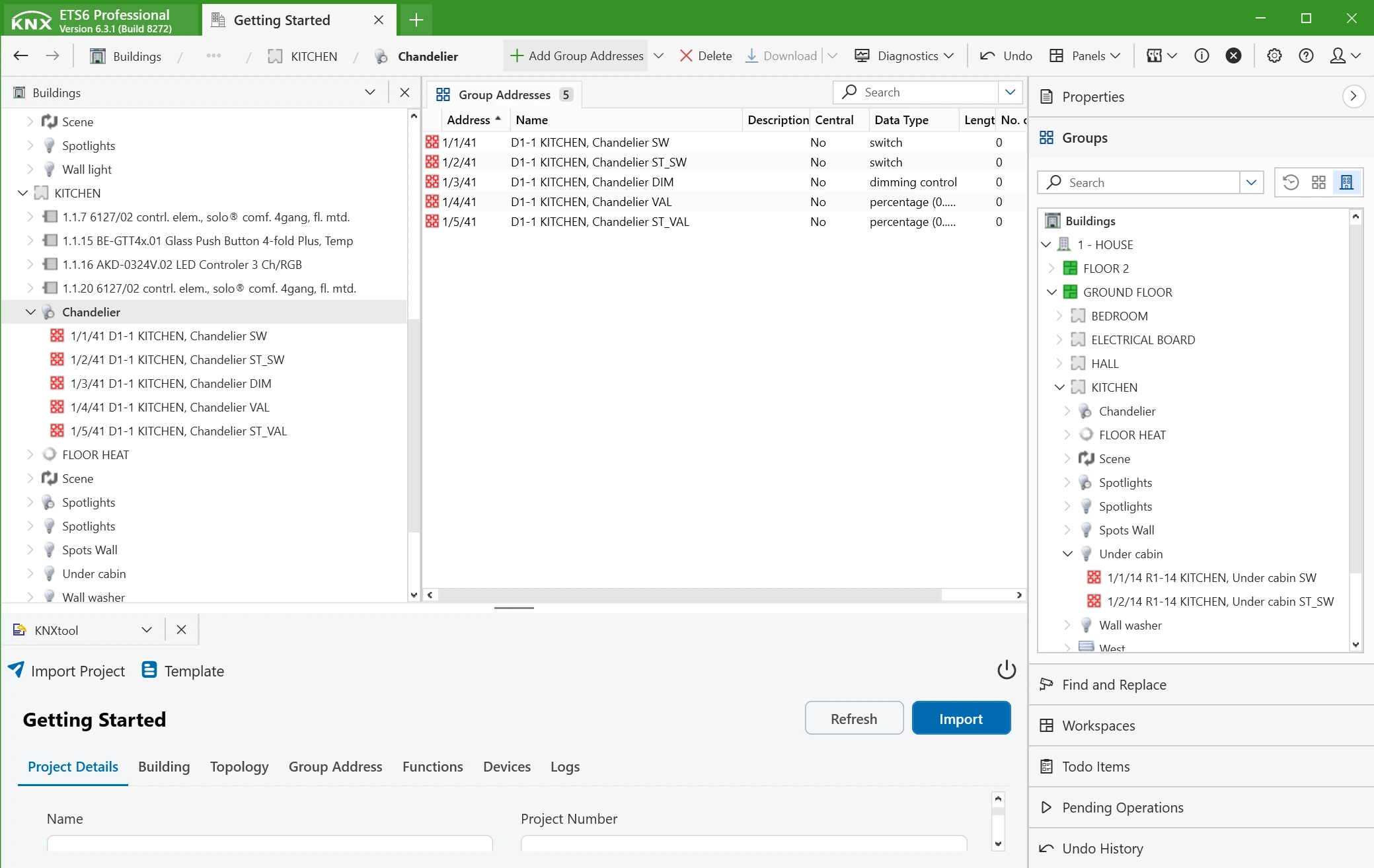Open Todo Items panel
The image size is (1374, 868).
1201,766
